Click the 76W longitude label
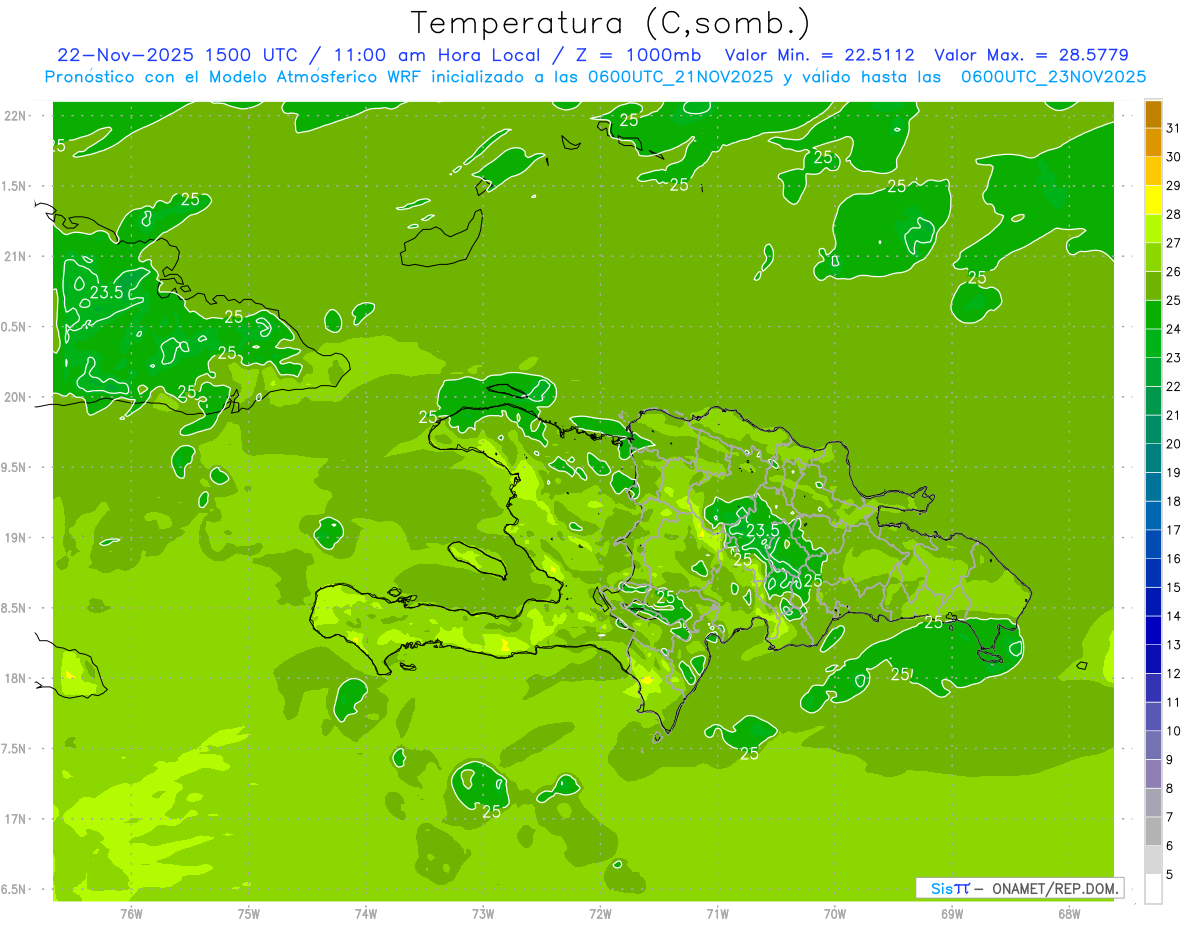Image resolution: width=1200 pixels, height=927 pixels. point(131,914)
